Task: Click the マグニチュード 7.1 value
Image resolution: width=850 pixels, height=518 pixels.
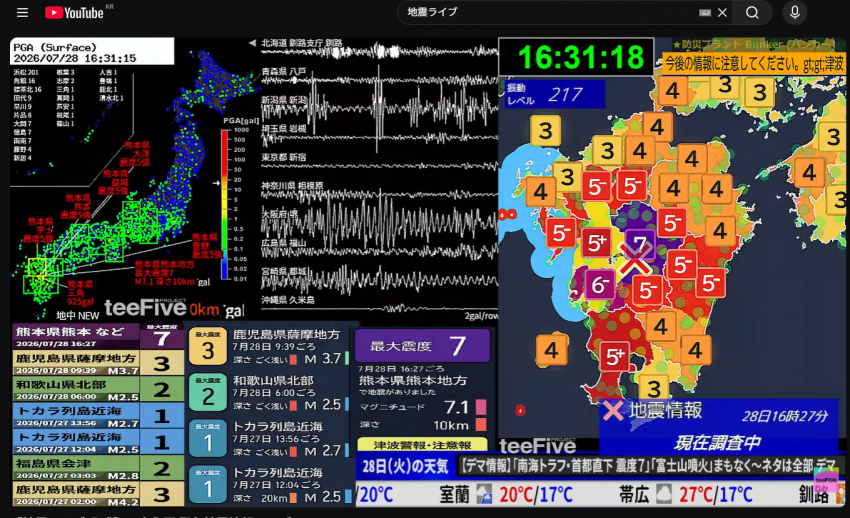Action: coord(456,407)
